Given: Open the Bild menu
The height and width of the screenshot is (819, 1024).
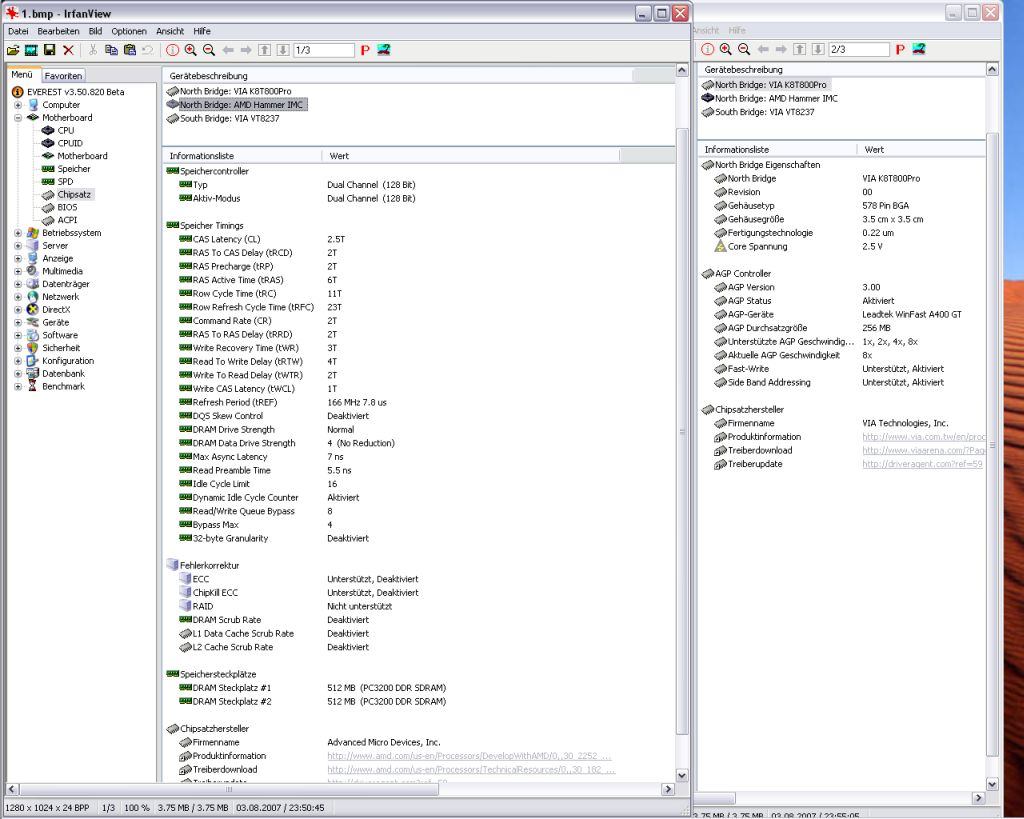Looking at the screenshot, I should pyautogui.click(x=95, y=31).
